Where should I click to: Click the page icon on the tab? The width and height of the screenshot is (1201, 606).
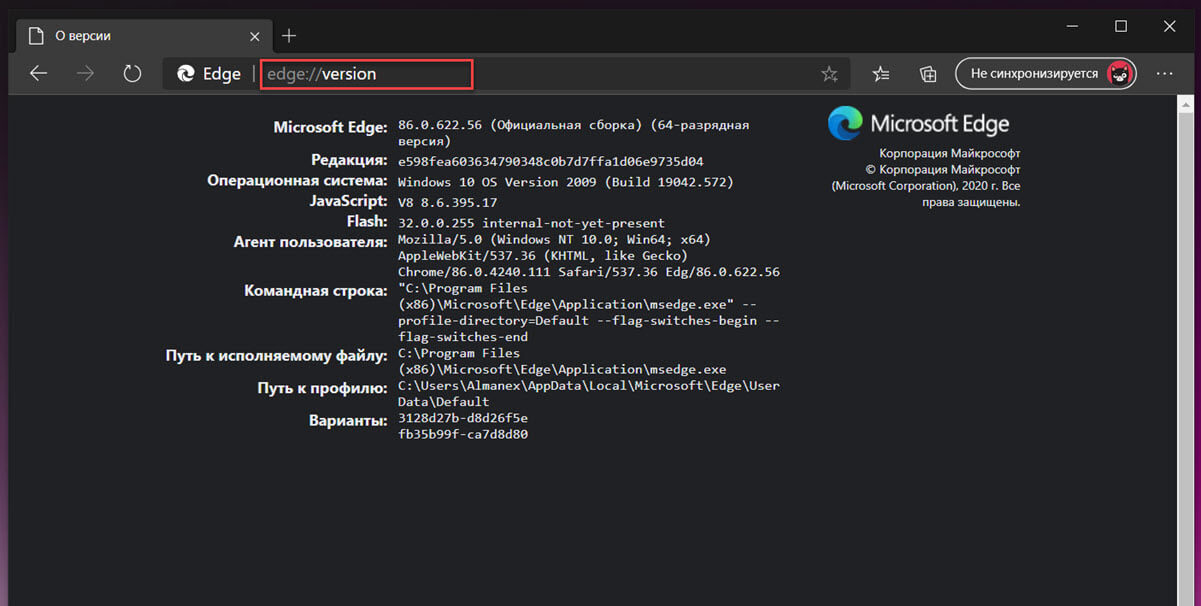[37, 36]
